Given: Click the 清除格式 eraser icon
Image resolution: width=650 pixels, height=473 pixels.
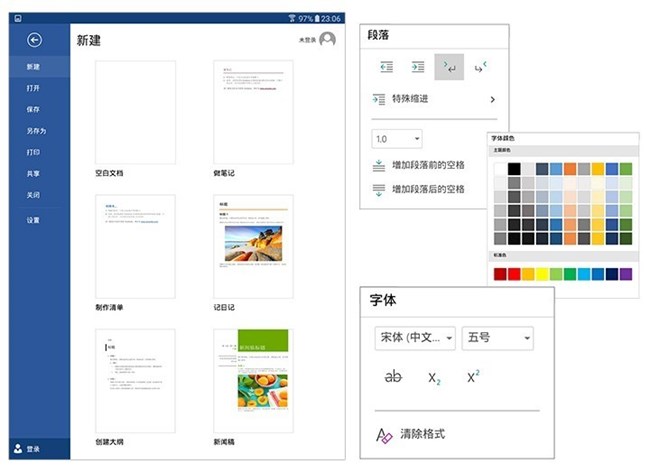Looking at the screenshot, I should (383, 435).
